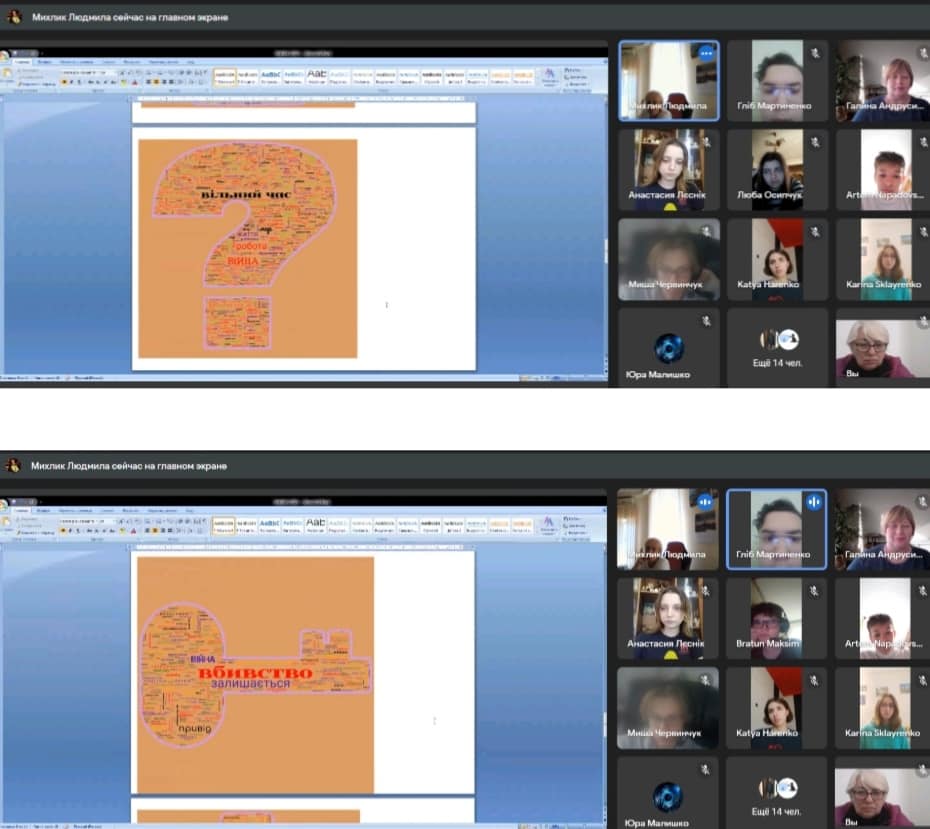Image resolution: width=930 pixels, height=829 pixels.
Task: Select Анастасия Лєснік's video tile in upper screenshot
Action: (668, 167)
